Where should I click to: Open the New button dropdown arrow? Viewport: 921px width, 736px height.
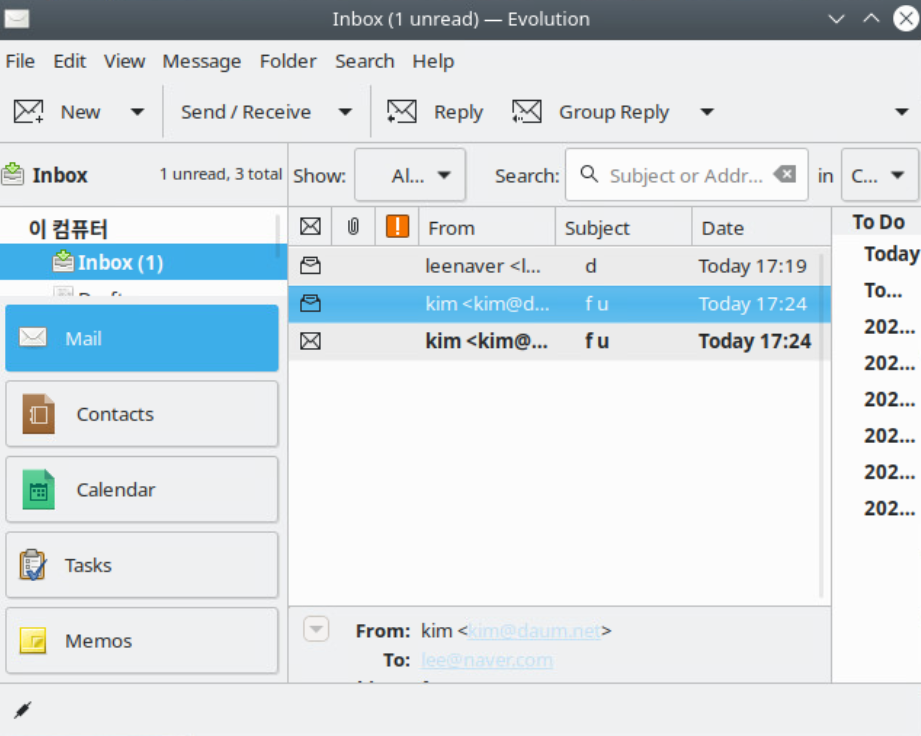click(137, 112)
